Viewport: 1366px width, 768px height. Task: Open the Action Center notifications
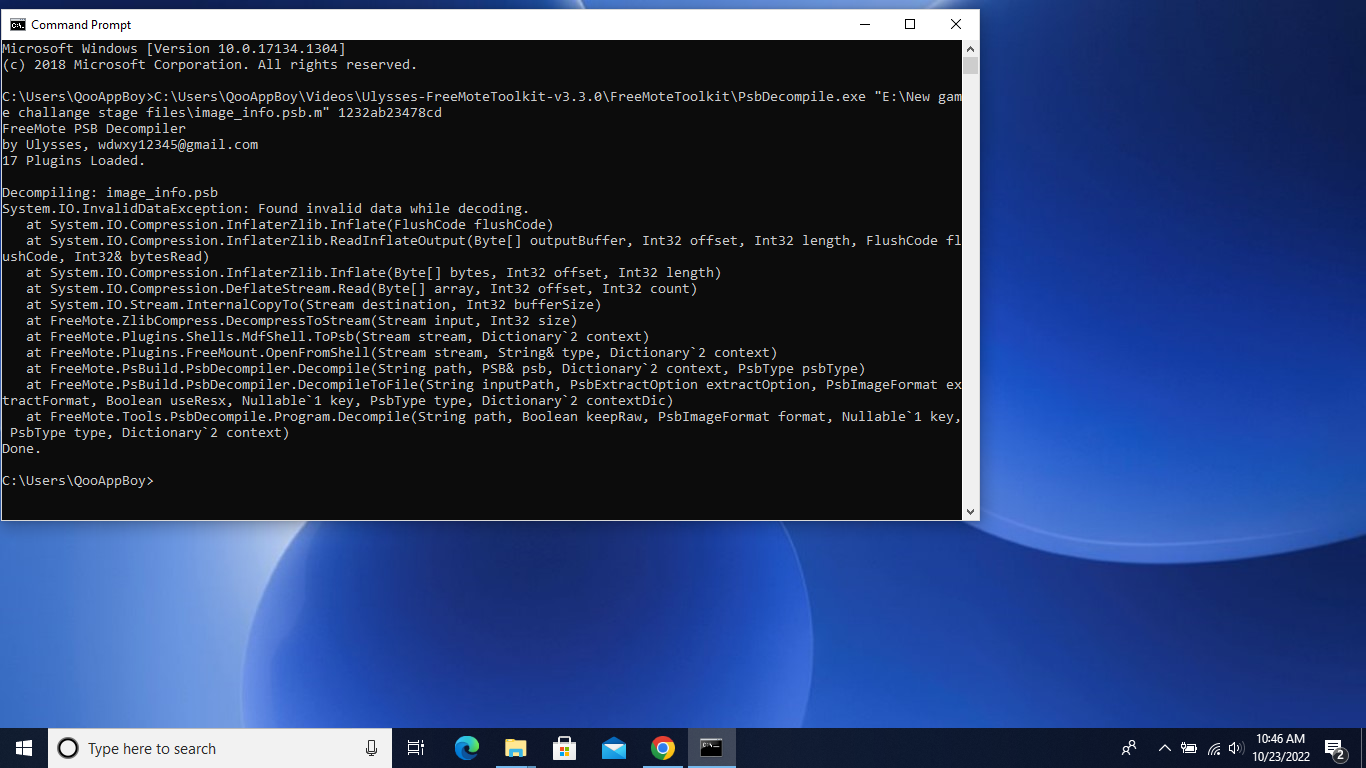pyautogui.click(x=1334, y=748)
